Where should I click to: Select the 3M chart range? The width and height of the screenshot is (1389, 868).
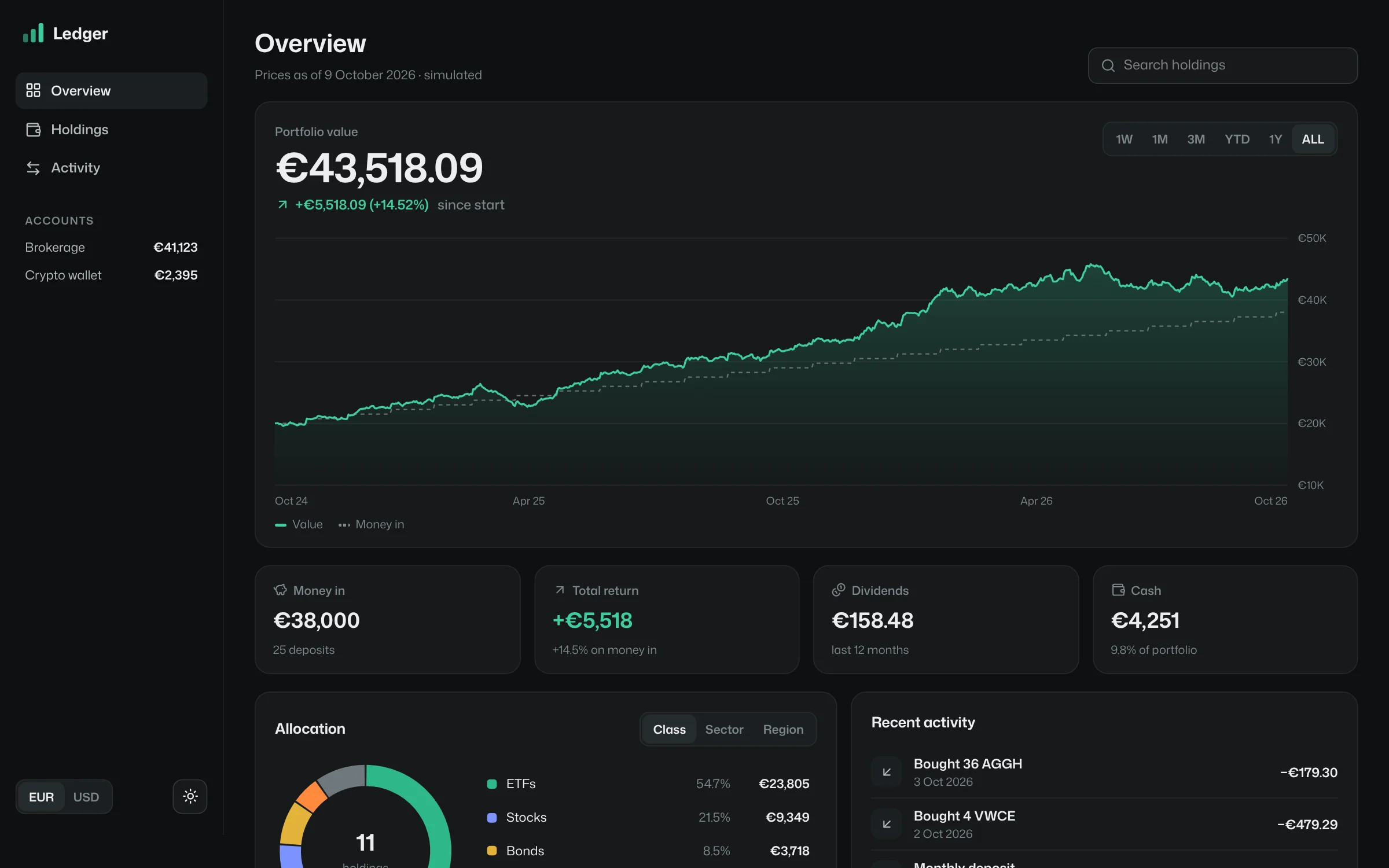[1196, 139]
